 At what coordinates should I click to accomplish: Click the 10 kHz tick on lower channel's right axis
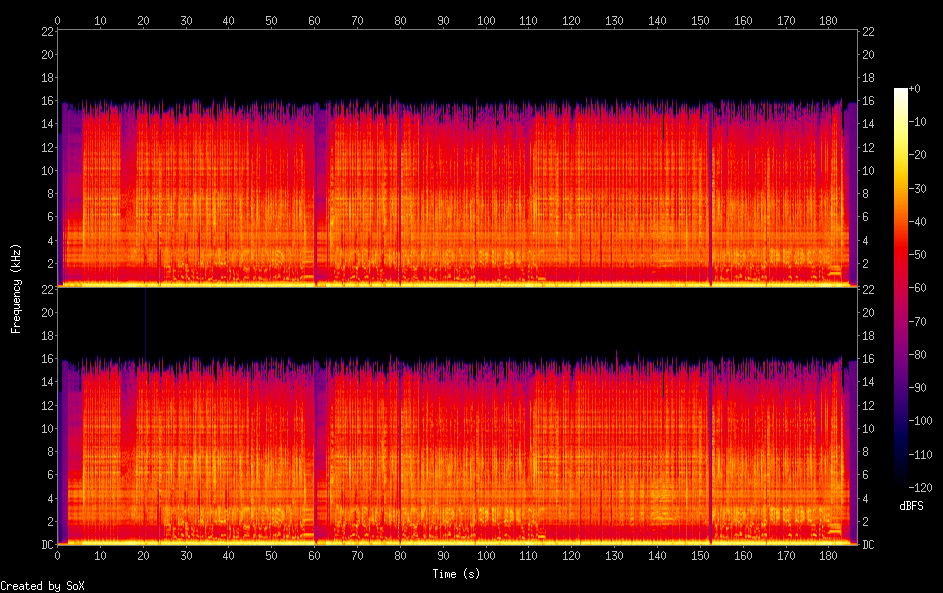coord(869,428)
